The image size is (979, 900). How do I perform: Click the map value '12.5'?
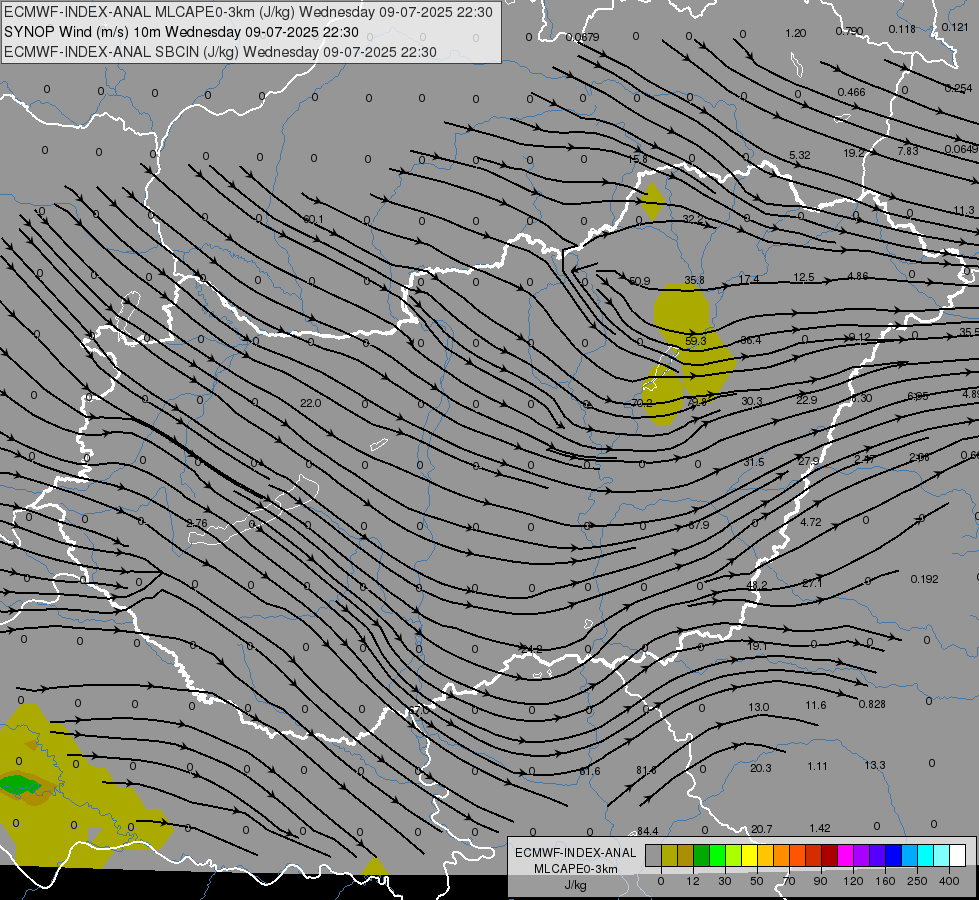point(804,277)
